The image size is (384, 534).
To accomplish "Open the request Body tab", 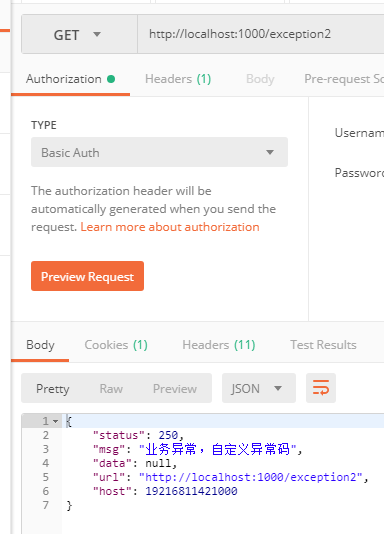I will tap(260, 79).
